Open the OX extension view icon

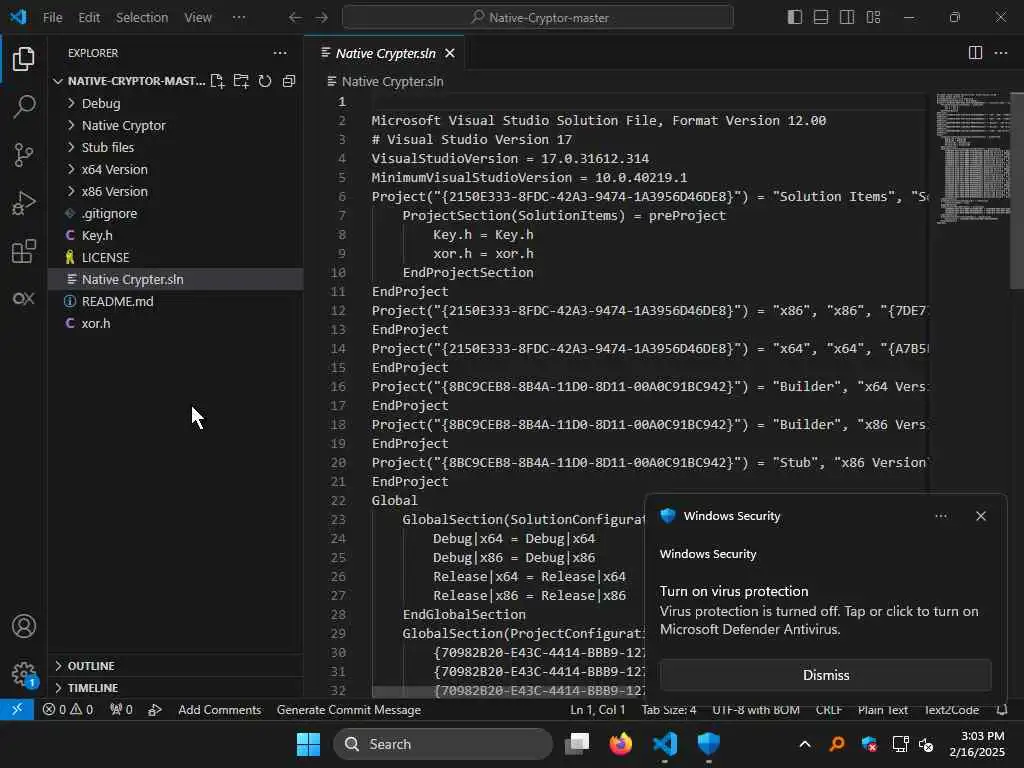[24, 298]
